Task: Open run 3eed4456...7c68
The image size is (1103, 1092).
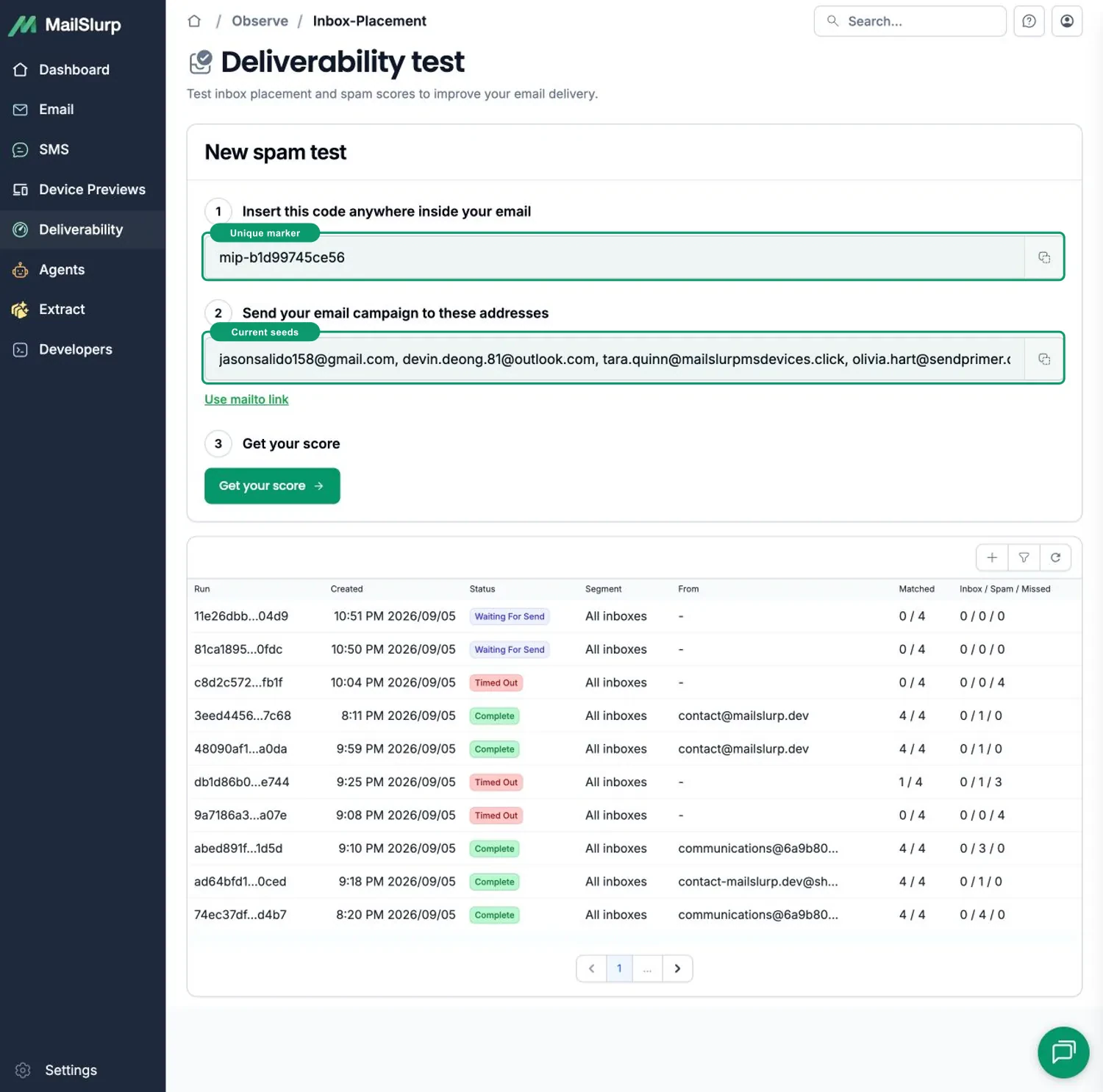Action: point(243,715)
